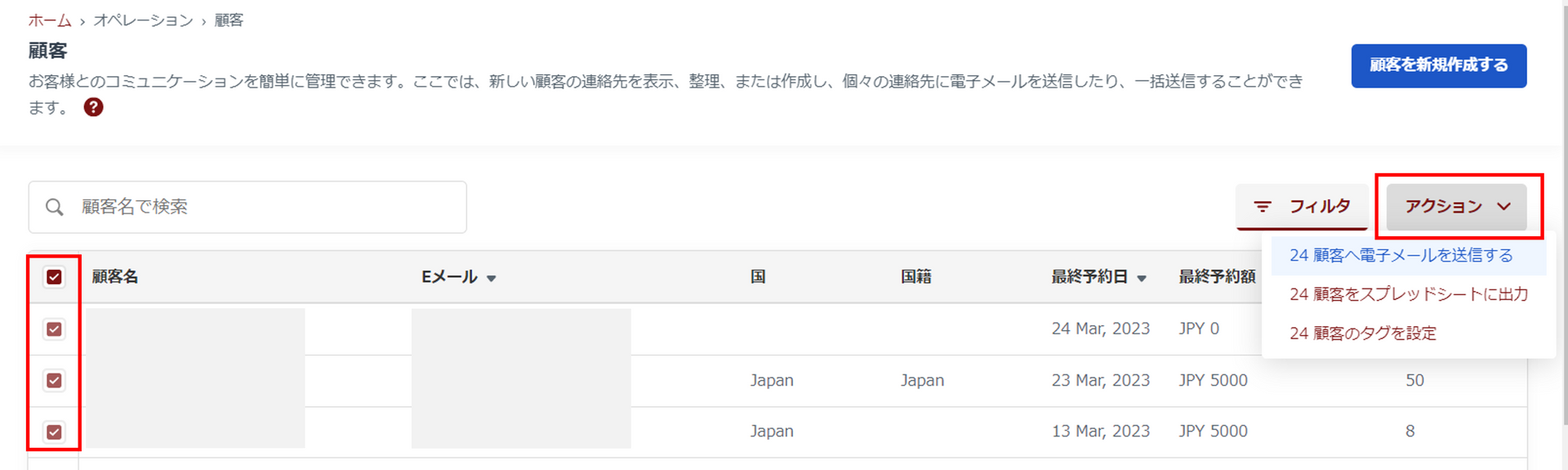Click the magnifying glass search icon

tap(55, 208)
